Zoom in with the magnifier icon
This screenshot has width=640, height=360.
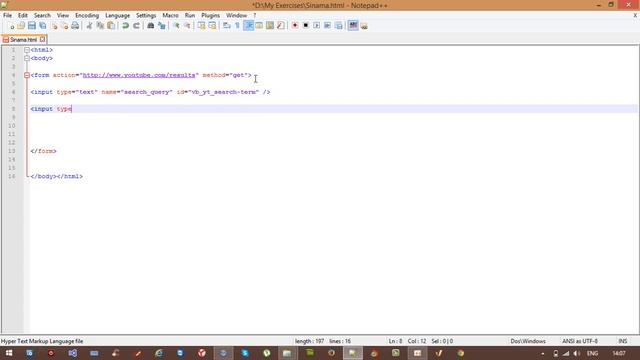click(176, 26)
